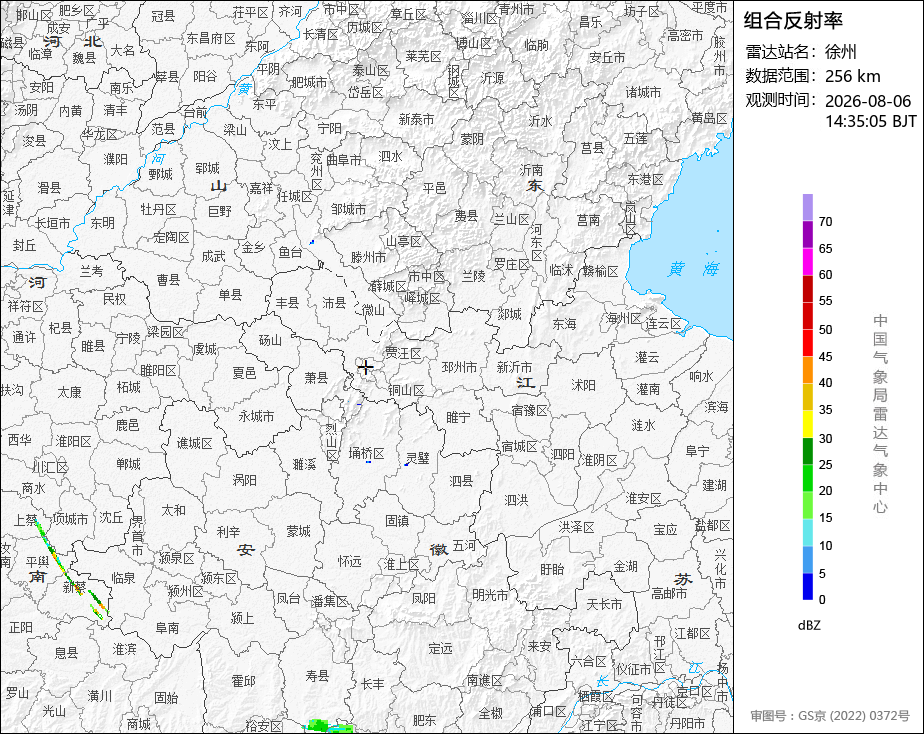Click the dBZ unit label under legend
The image size is (924, 734).
[x=809, y=626]
